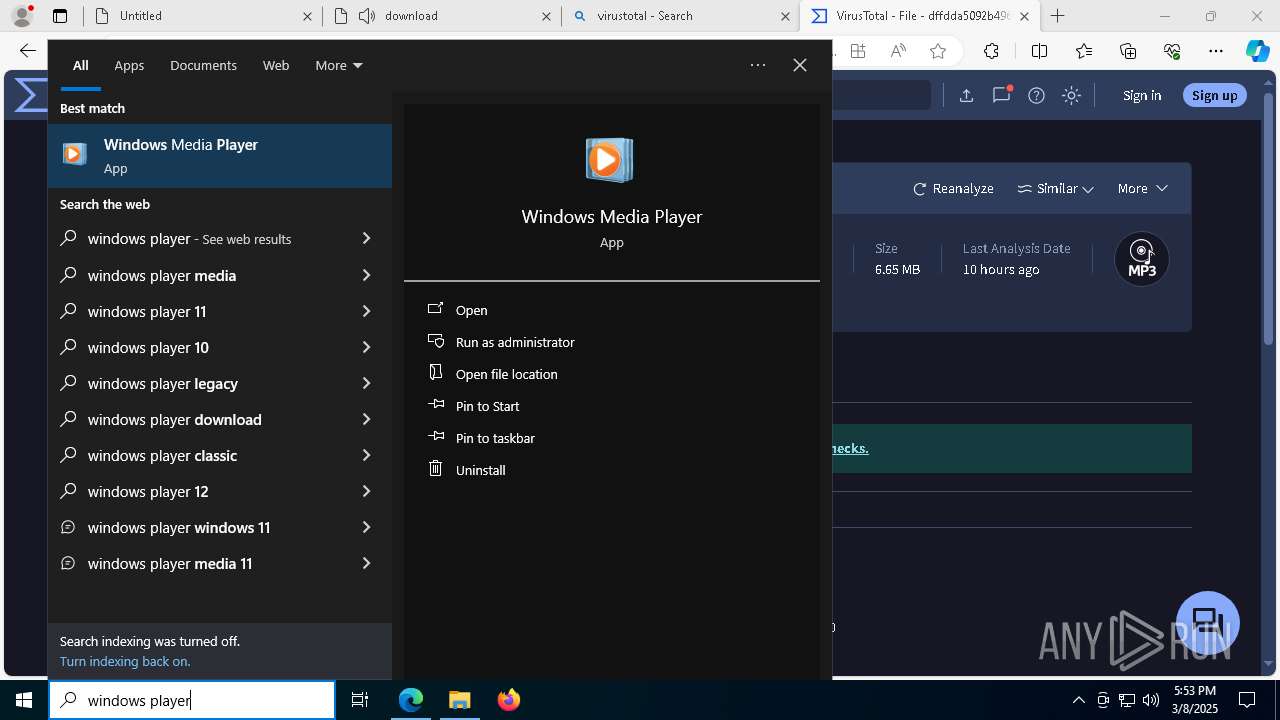
Task: Expand 'windows player 10' suggestion arrow
Action: tap(366, 347)
